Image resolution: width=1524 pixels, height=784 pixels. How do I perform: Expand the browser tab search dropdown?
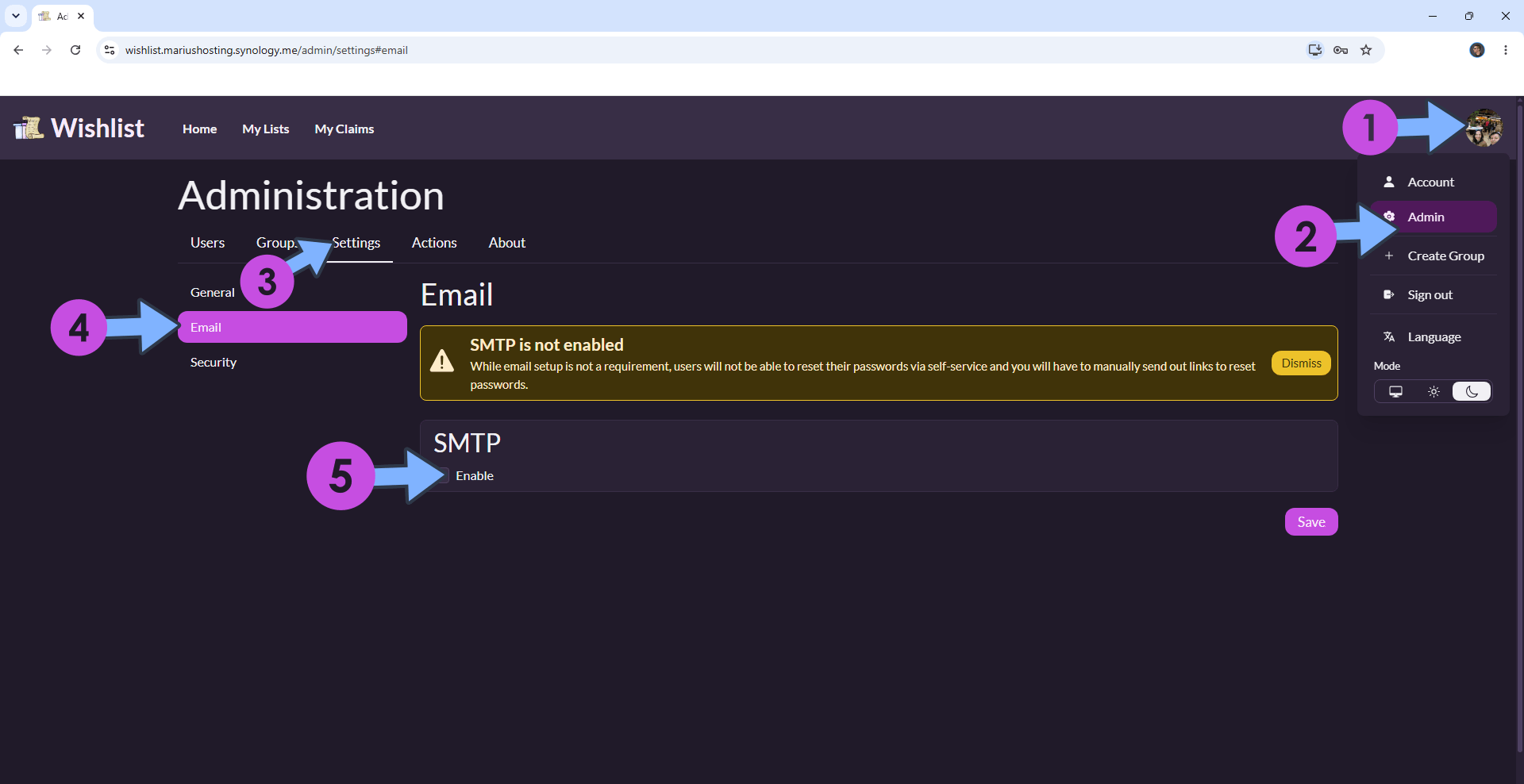click(16, 16)
